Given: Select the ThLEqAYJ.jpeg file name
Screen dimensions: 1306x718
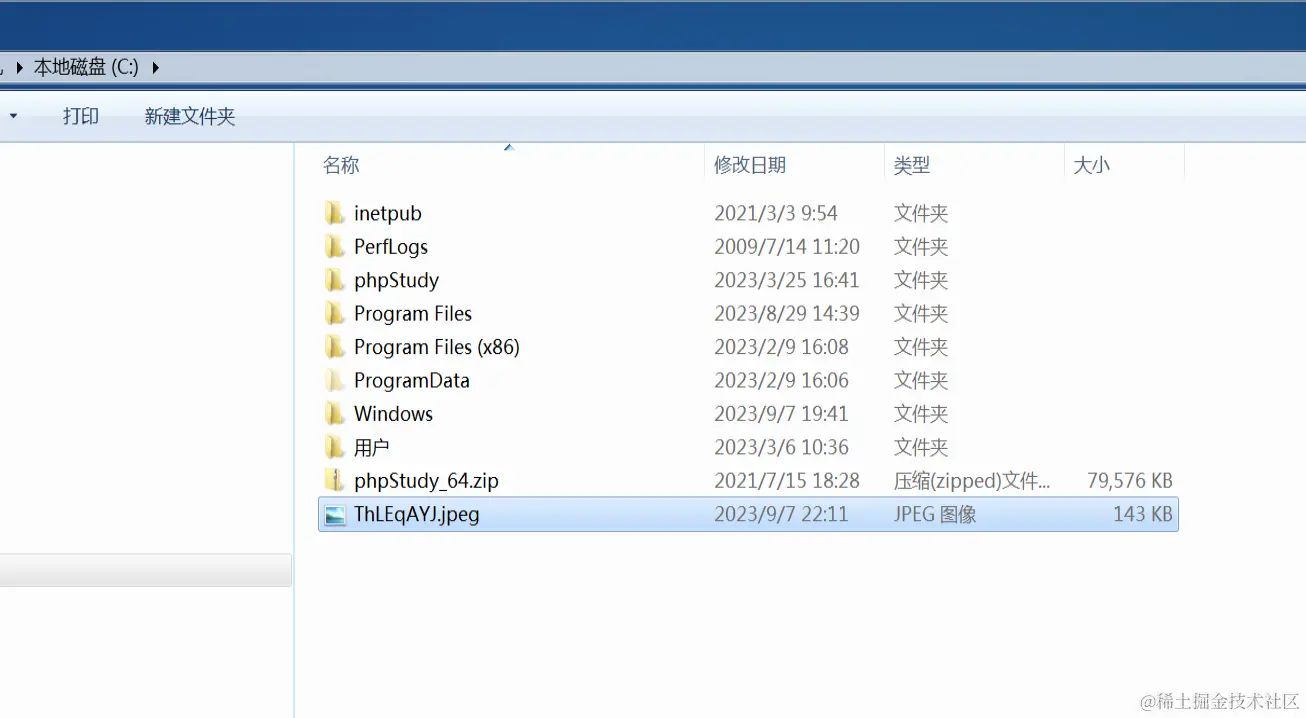Looking at the screenshot, I should (417, 514).
